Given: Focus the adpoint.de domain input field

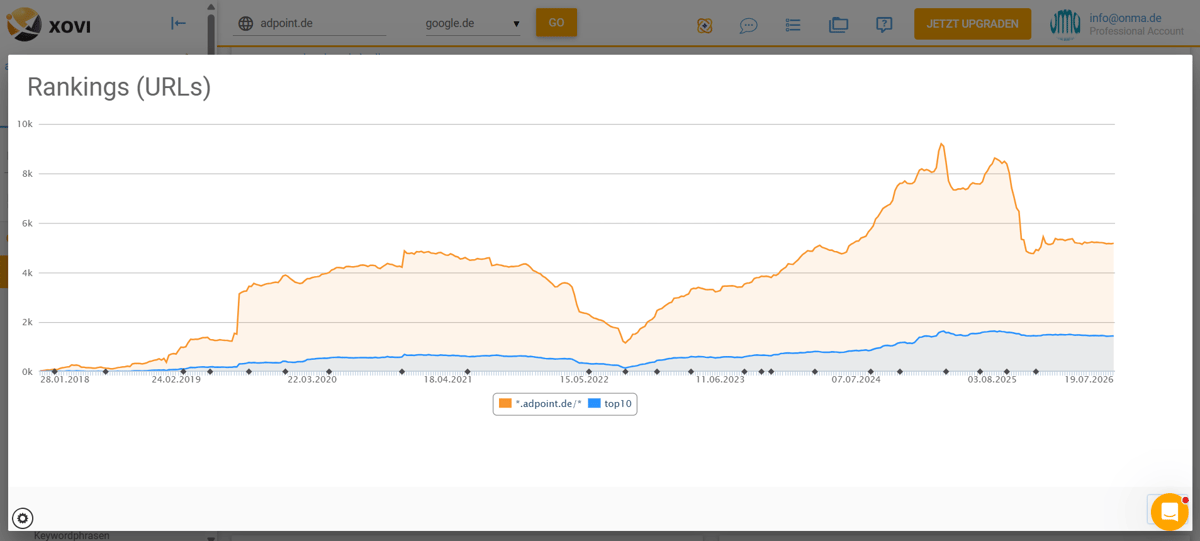Looking at the screenshot, I should tap(320, 23).
